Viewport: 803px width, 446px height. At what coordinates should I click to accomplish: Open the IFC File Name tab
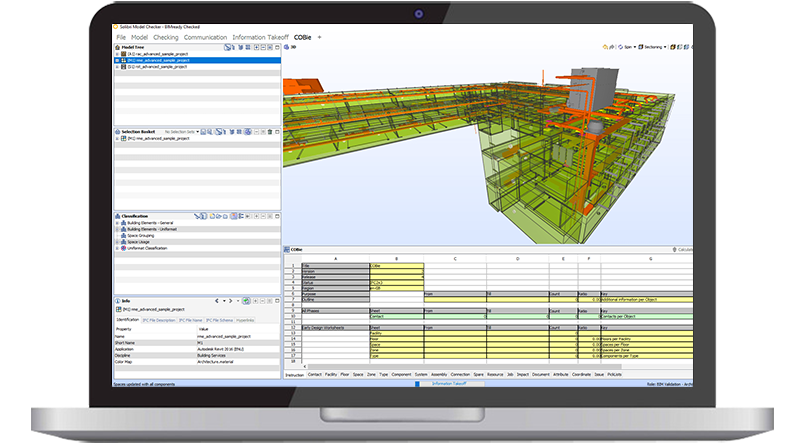click(x=191, y=320)
